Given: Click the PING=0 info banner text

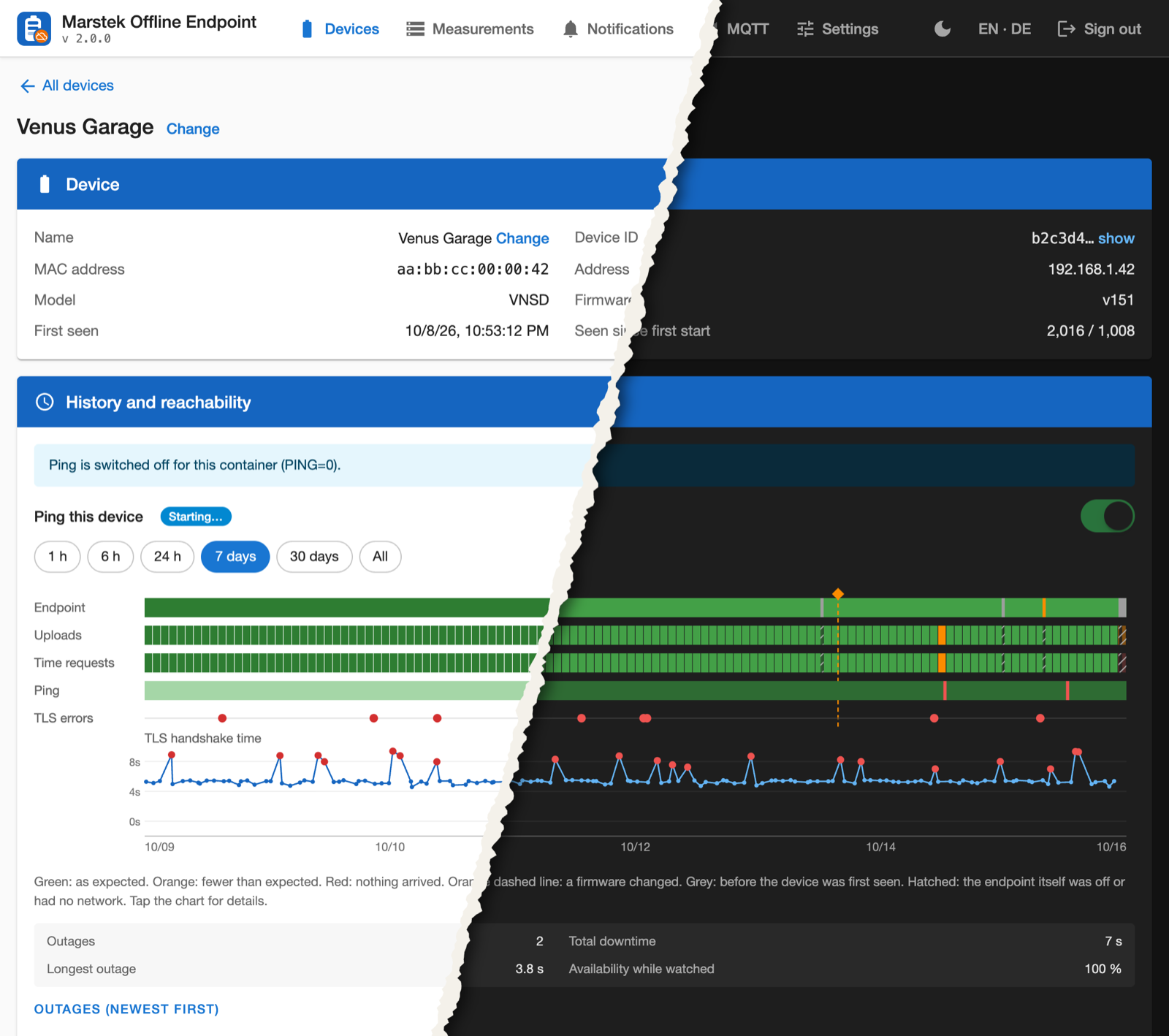Looking at the screenshot, I should point(195,465).
